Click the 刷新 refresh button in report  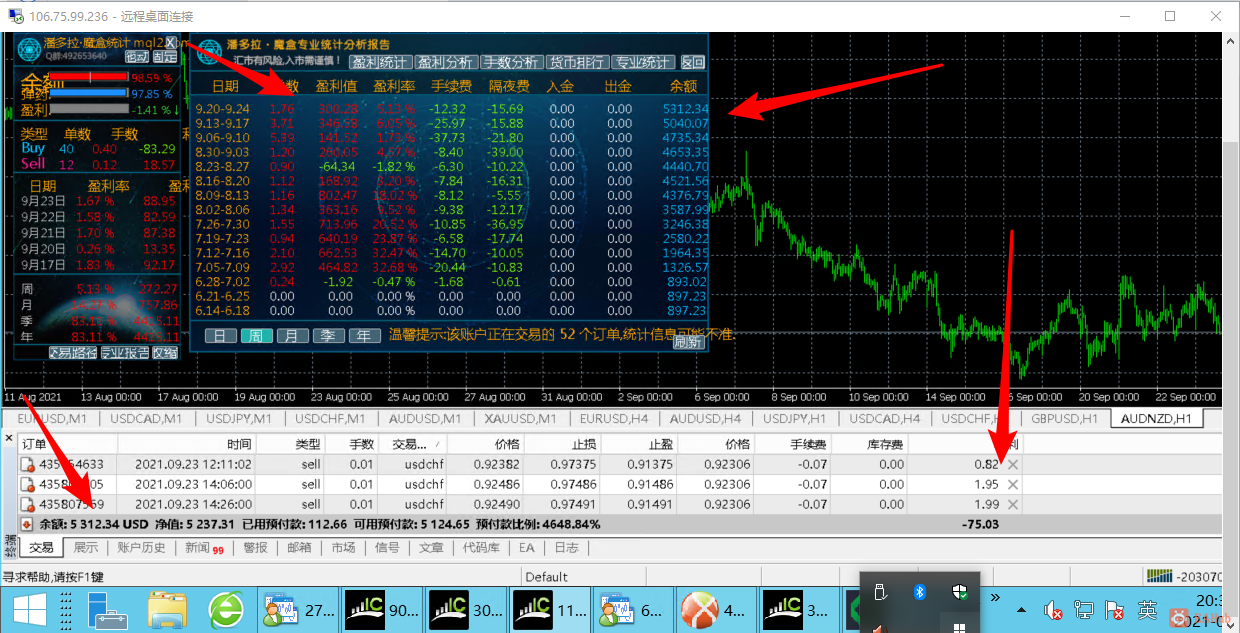tap(688, 341)
